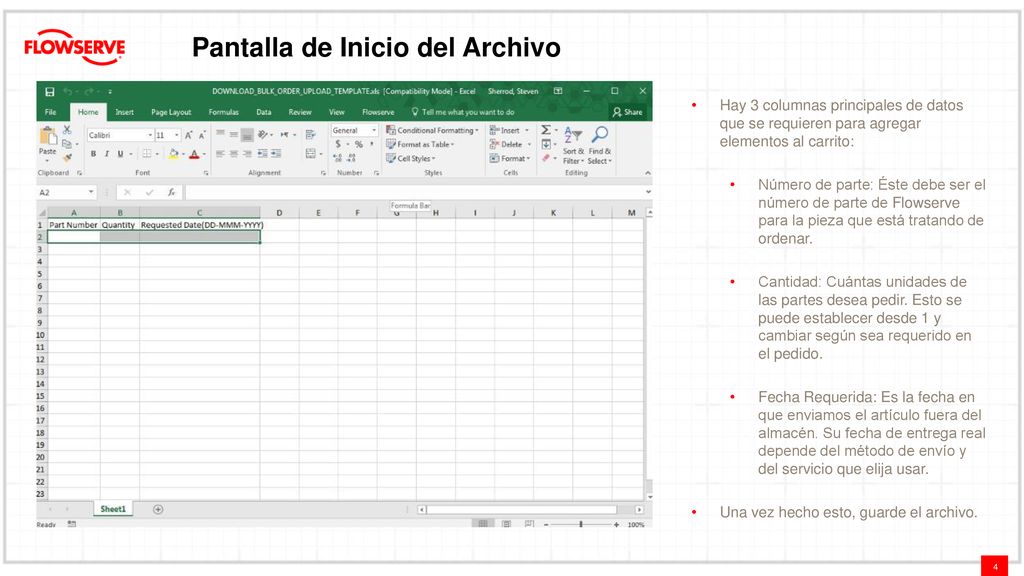Adjust the zoom slider in status bar

(581, 524)
